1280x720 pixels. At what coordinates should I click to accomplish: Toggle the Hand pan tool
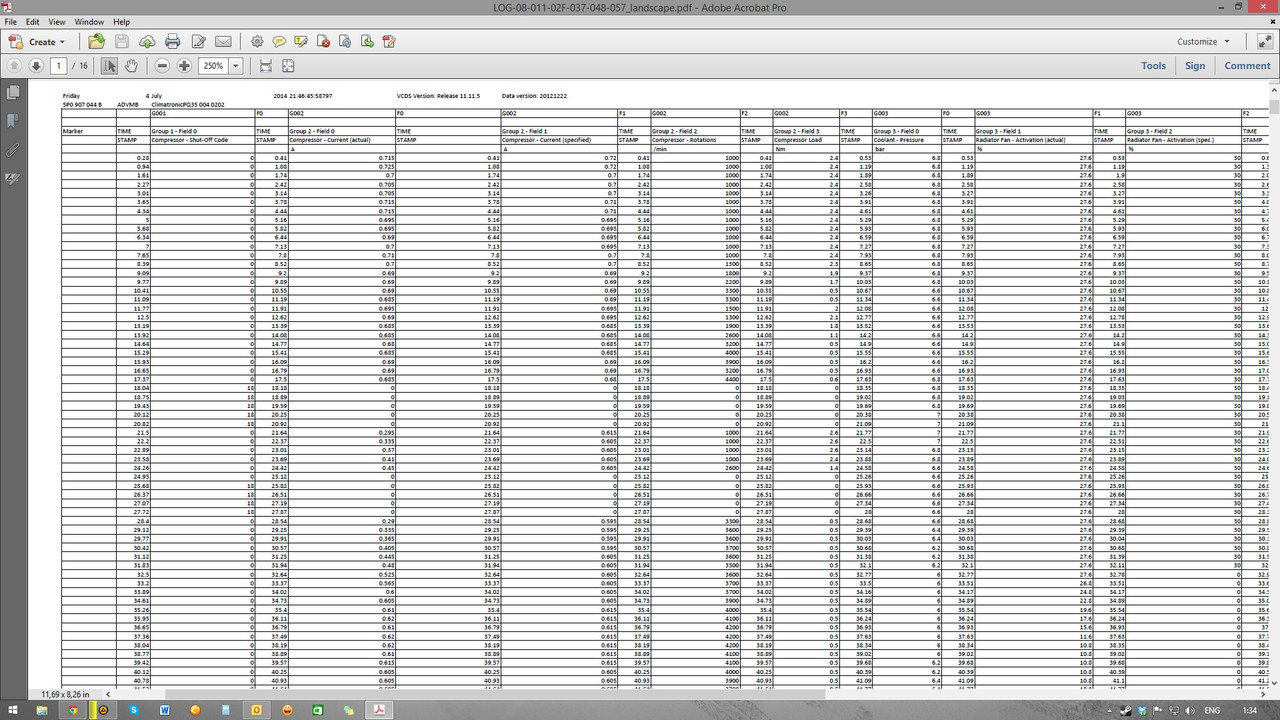[130, 66]
